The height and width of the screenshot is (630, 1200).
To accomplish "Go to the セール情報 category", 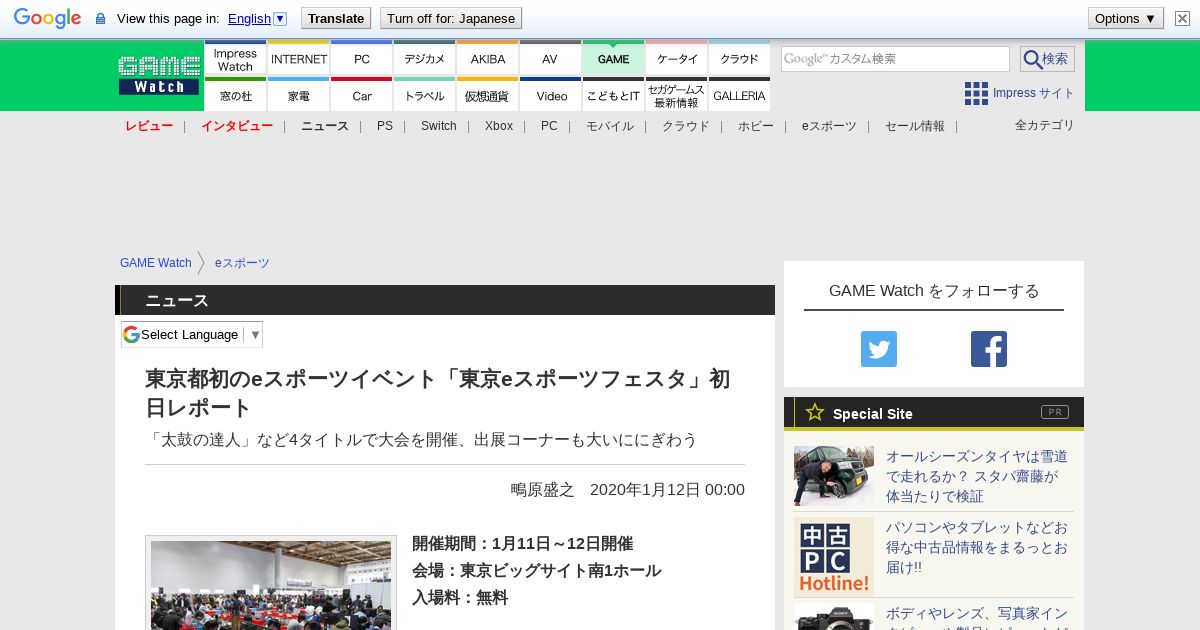I will point(915,126).
